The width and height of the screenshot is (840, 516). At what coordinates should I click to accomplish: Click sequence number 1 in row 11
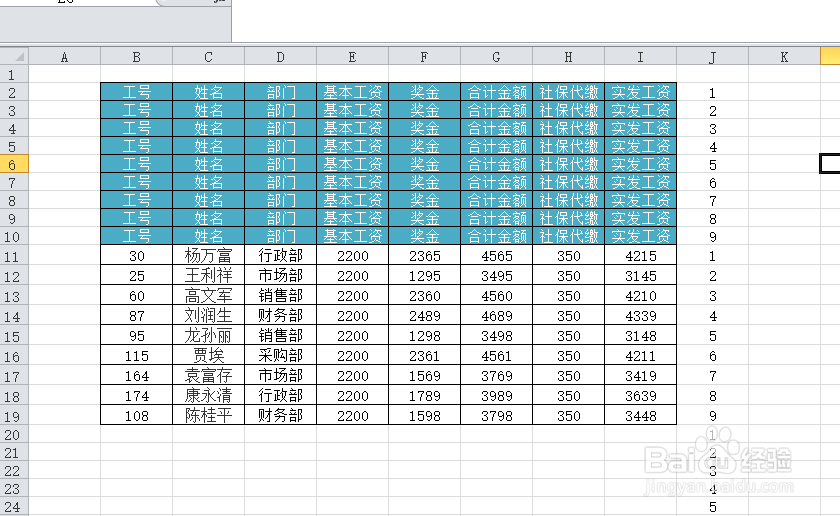(x=712, y=256)
